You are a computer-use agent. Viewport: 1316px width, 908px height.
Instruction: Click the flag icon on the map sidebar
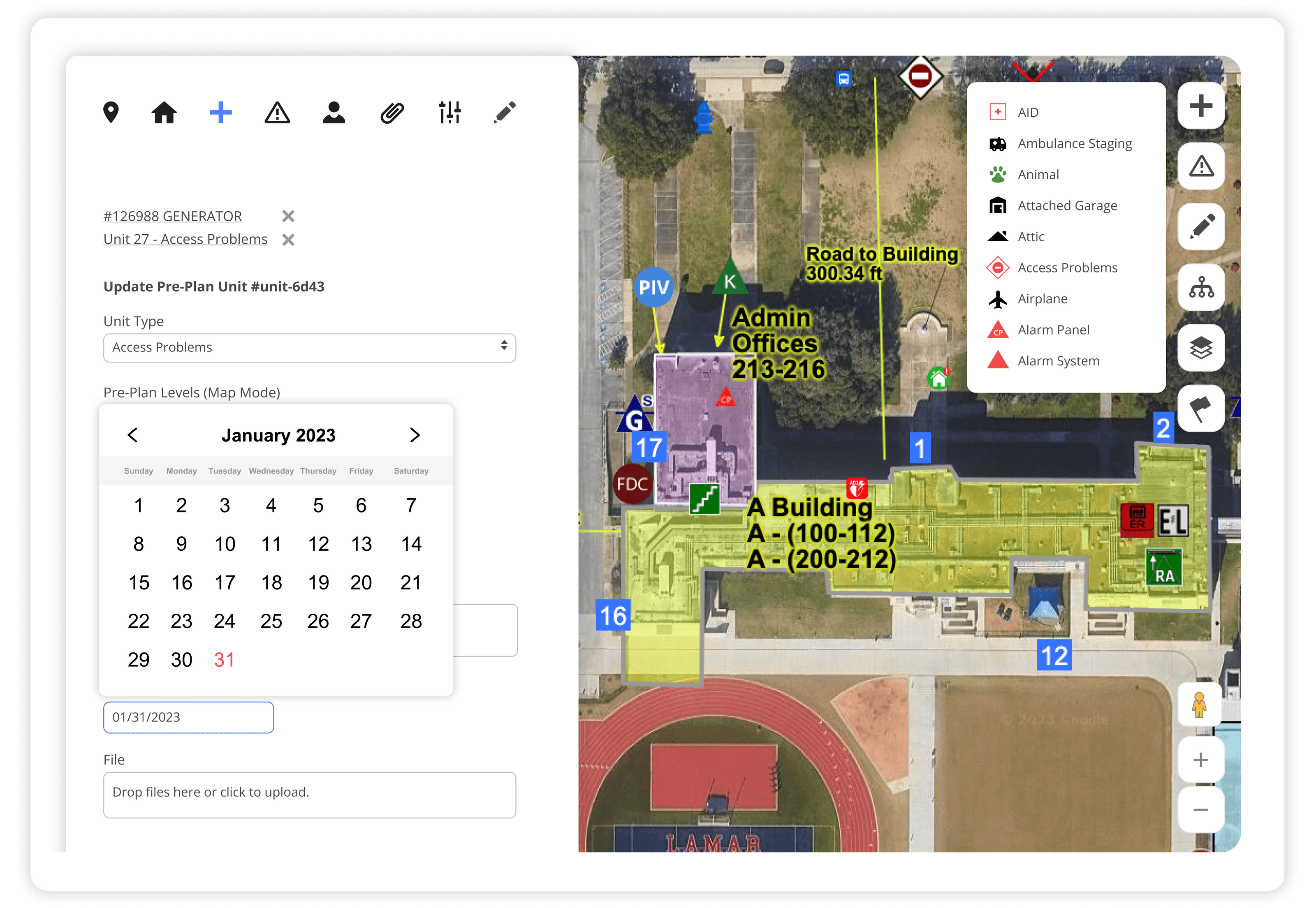pos(1201,409)
